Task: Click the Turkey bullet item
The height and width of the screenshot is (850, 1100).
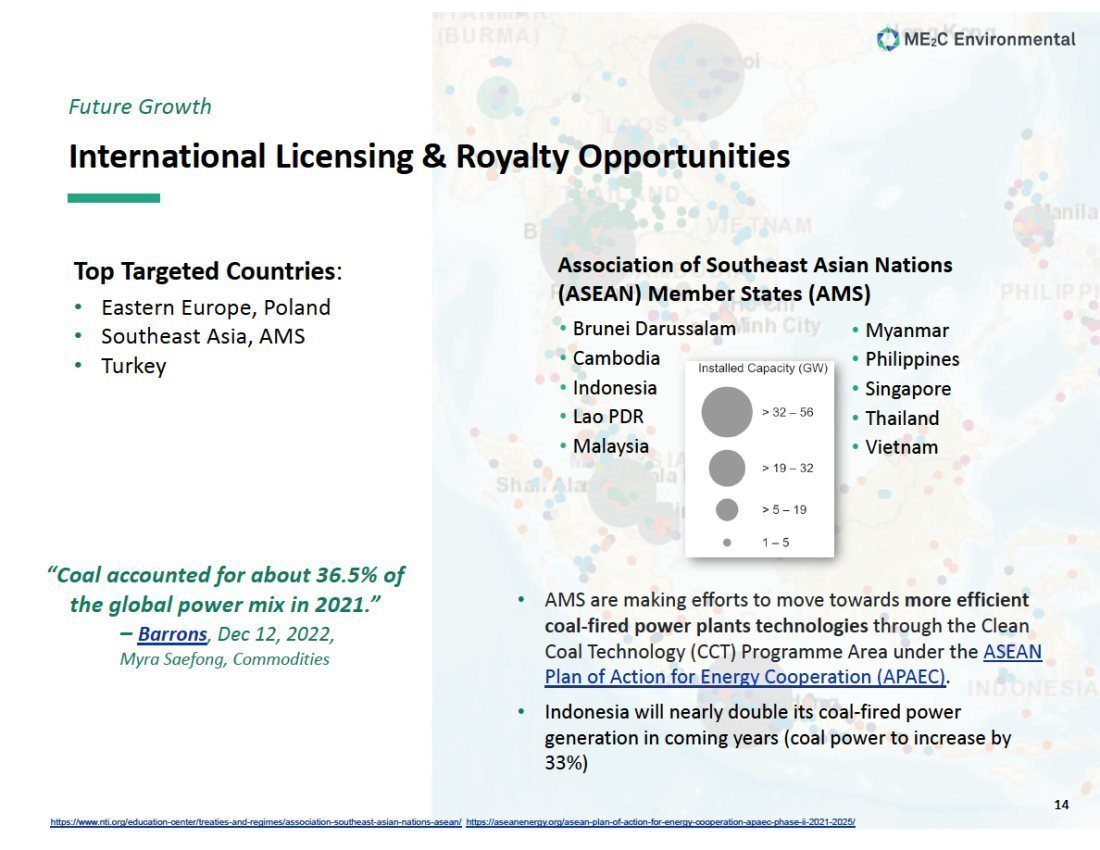Action: (x=133, y=365)
